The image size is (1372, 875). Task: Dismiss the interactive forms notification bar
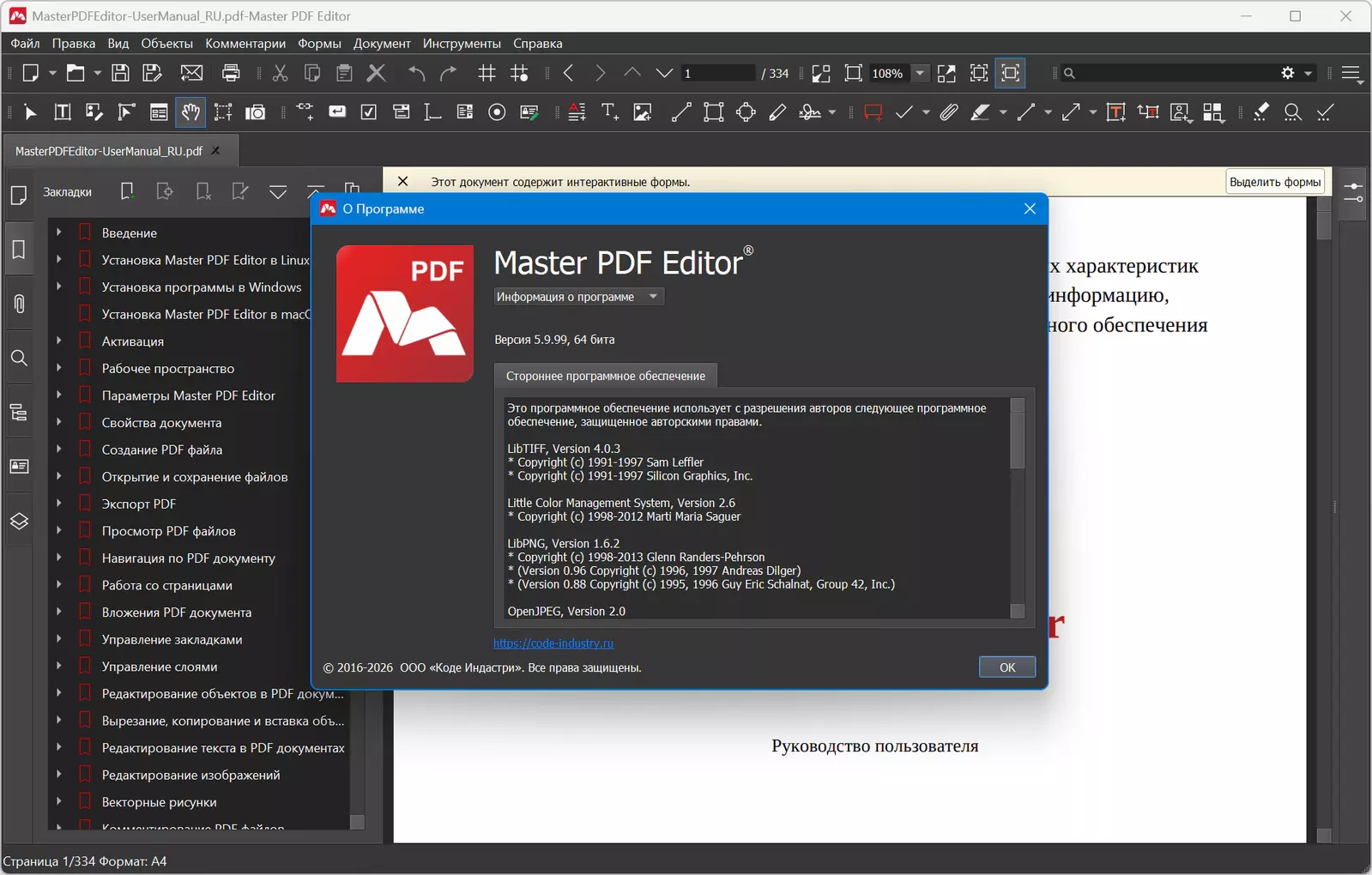(402, 181)
